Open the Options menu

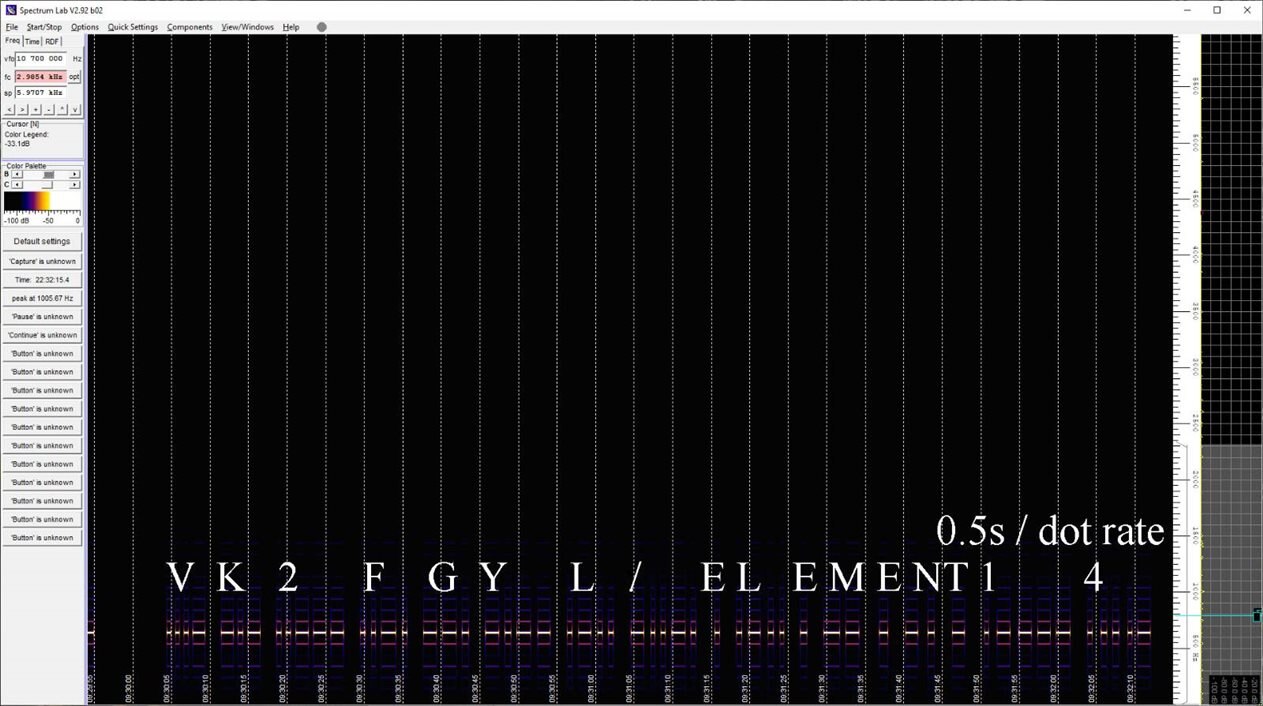(x=85, y=27)
